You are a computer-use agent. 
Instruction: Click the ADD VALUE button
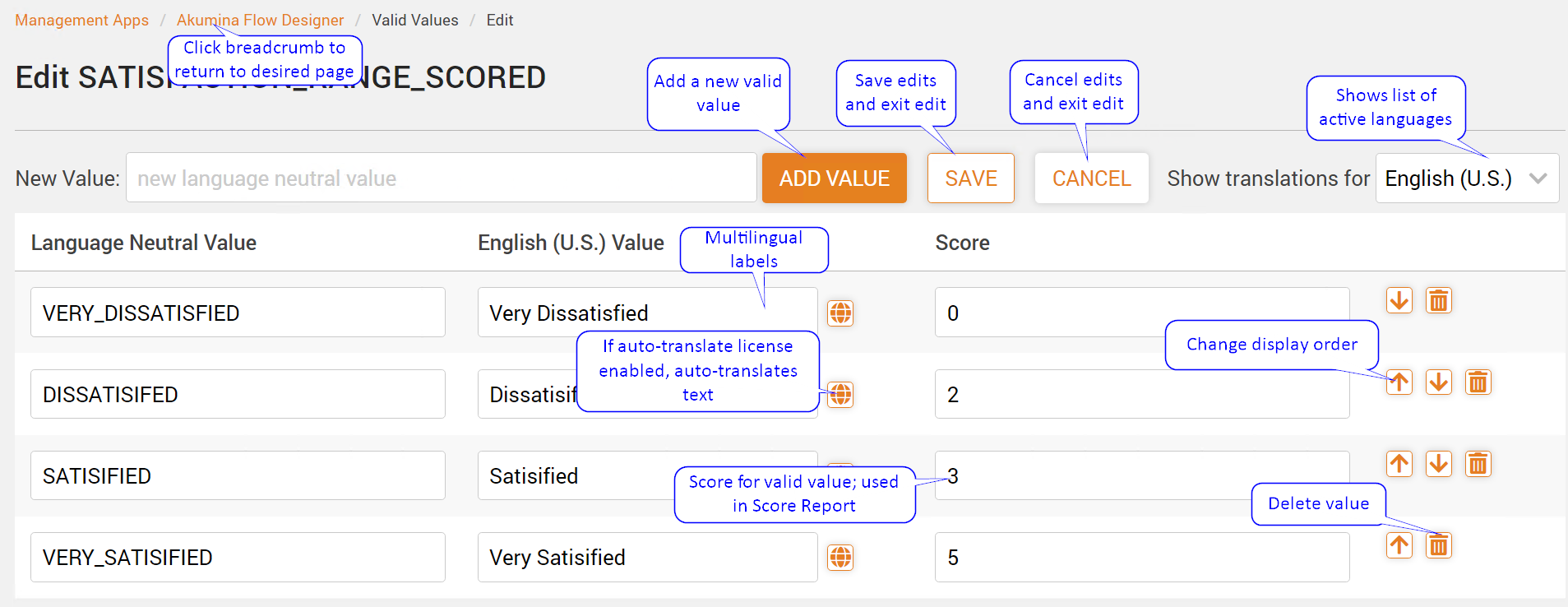[835, 178]
